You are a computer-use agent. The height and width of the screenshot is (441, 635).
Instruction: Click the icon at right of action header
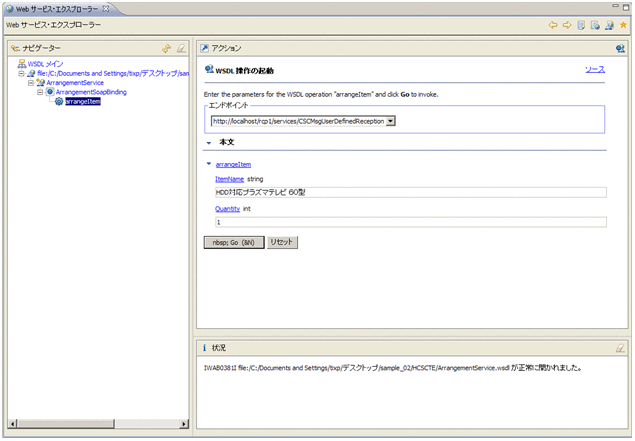pos(620,48)
